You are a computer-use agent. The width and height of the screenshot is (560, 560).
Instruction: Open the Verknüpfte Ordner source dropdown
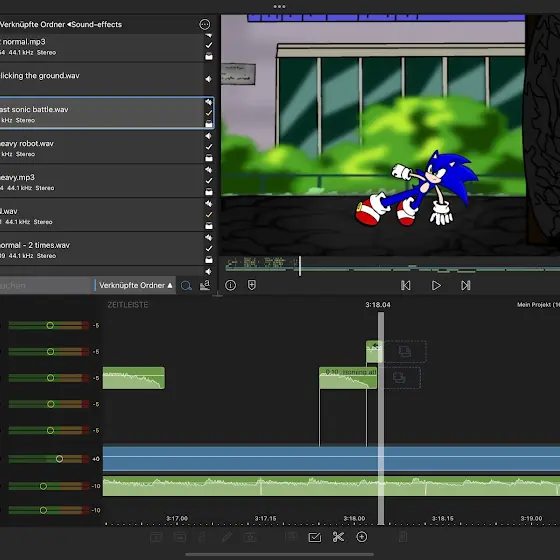tap(136, 285)
